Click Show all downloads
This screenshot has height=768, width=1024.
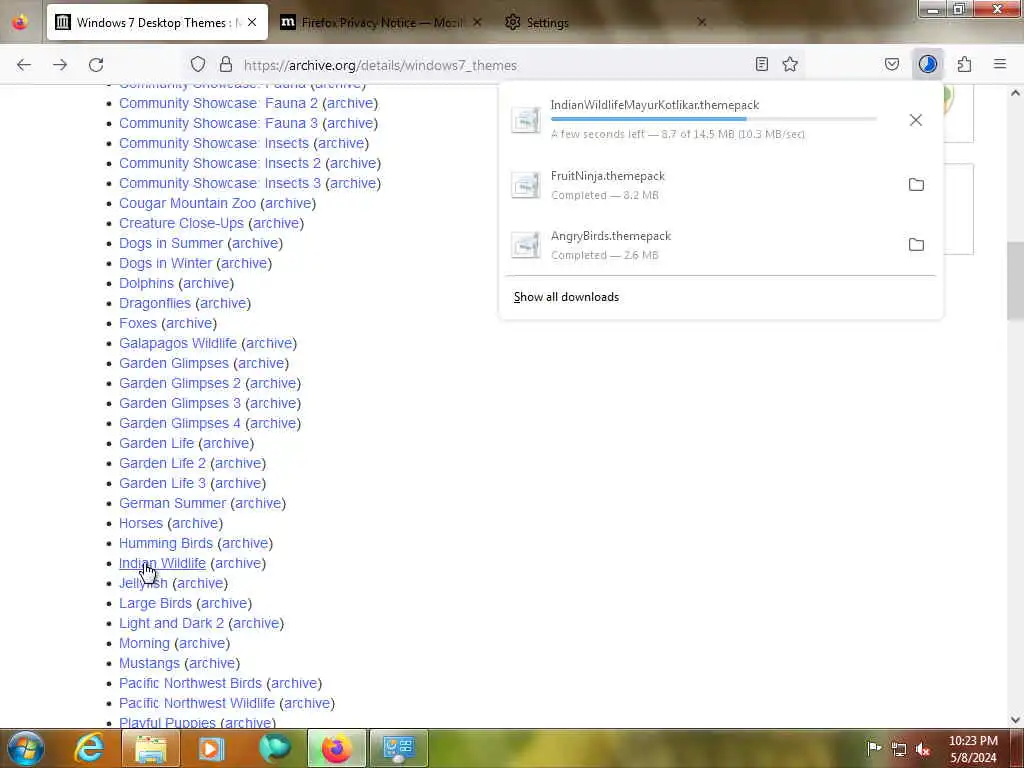coord(566,297)
